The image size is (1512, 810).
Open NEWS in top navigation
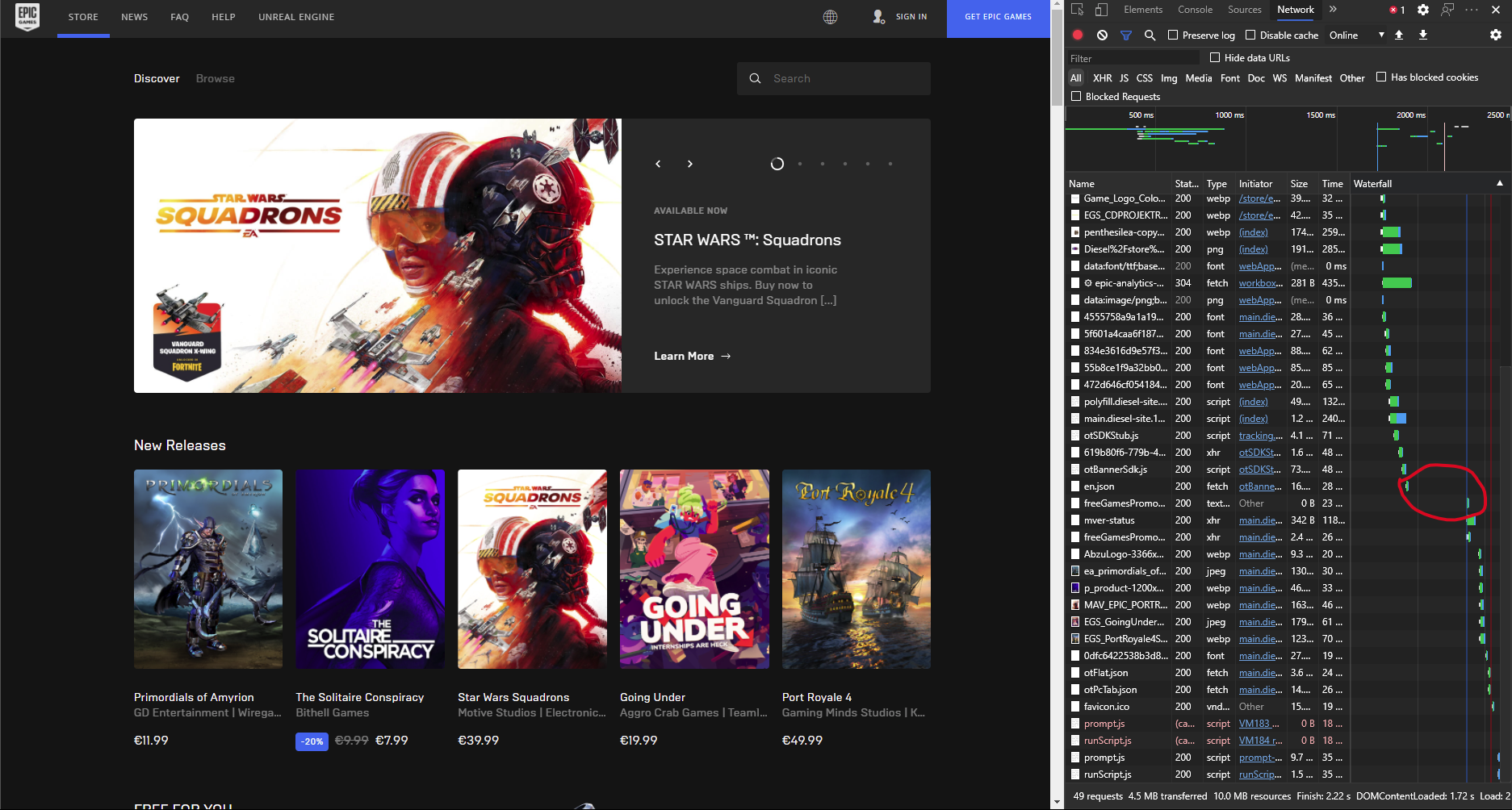(x=134, y=17)
